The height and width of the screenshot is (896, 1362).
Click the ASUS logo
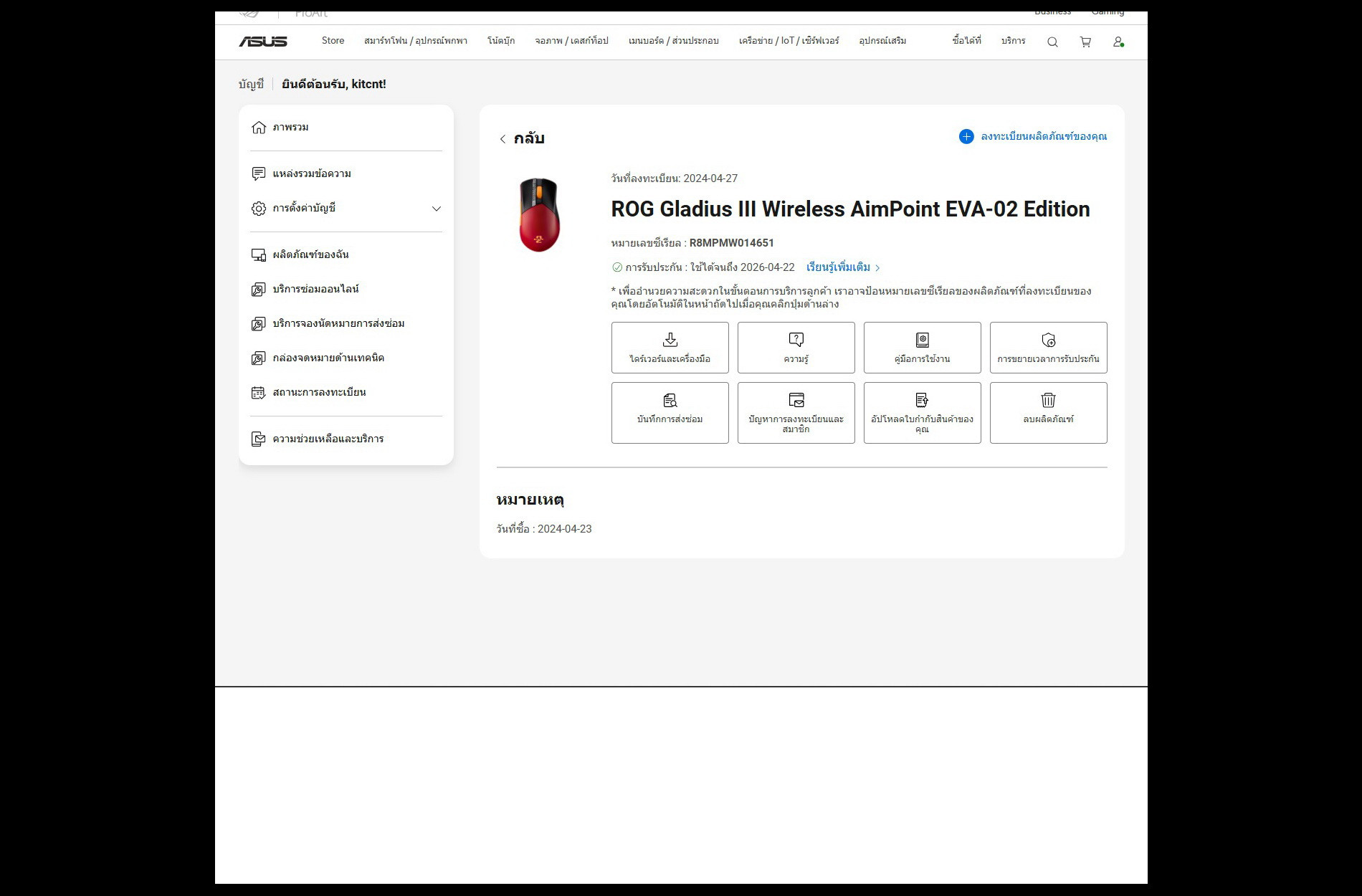tap(263, 42)
